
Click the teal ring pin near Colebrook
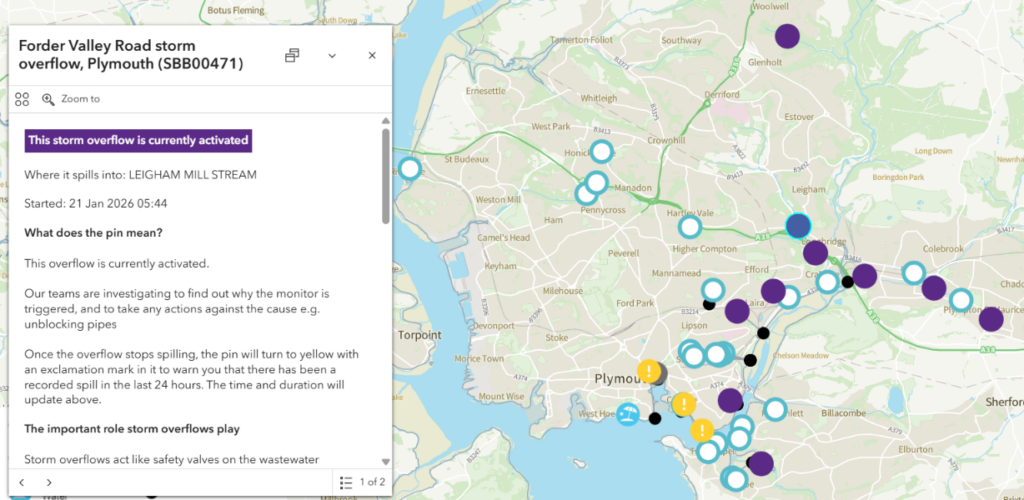coord(913,272)
